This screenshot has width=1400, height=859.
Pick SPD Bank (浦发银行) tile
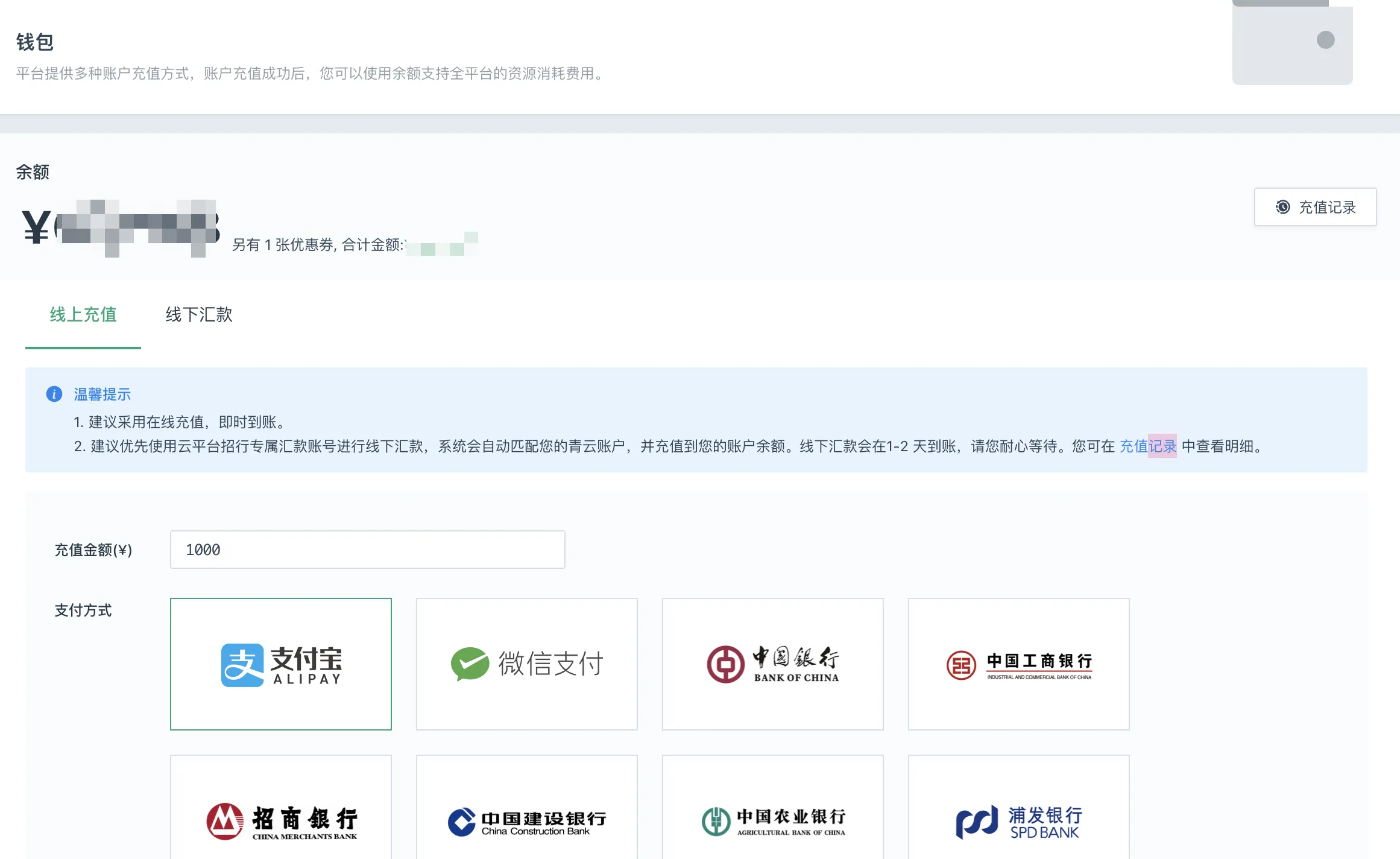[x=1018, y=819]
